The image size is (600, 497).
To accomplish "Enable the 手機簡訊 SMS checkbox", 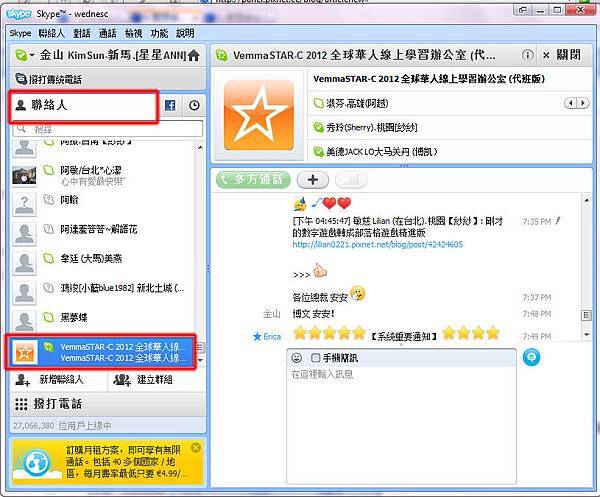I will (x=315, y=358).
